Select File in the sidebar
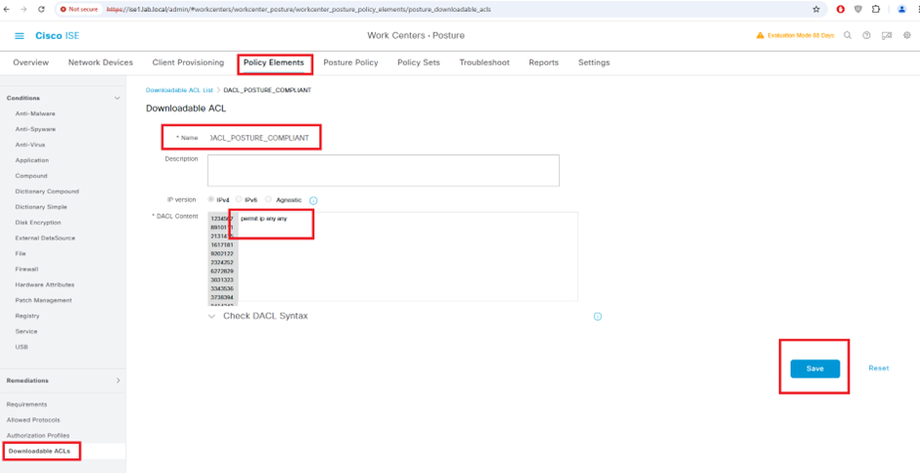The image size is (920, 473). (x=20, y=254)
